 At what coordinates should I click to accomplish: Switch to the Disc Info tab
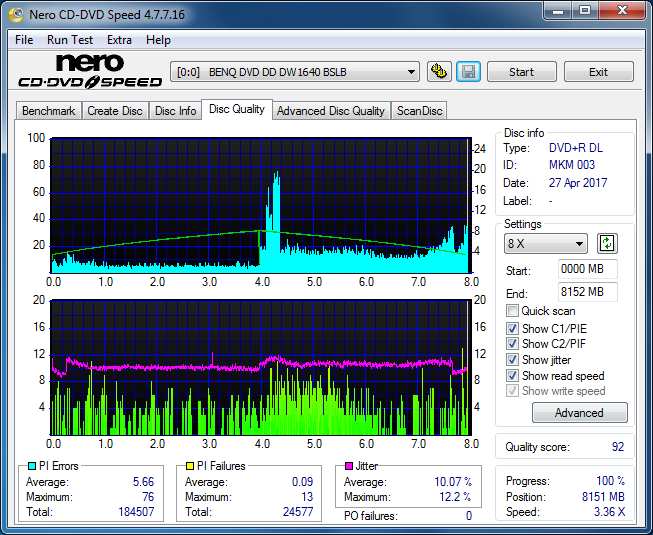[x=175, y=111]
